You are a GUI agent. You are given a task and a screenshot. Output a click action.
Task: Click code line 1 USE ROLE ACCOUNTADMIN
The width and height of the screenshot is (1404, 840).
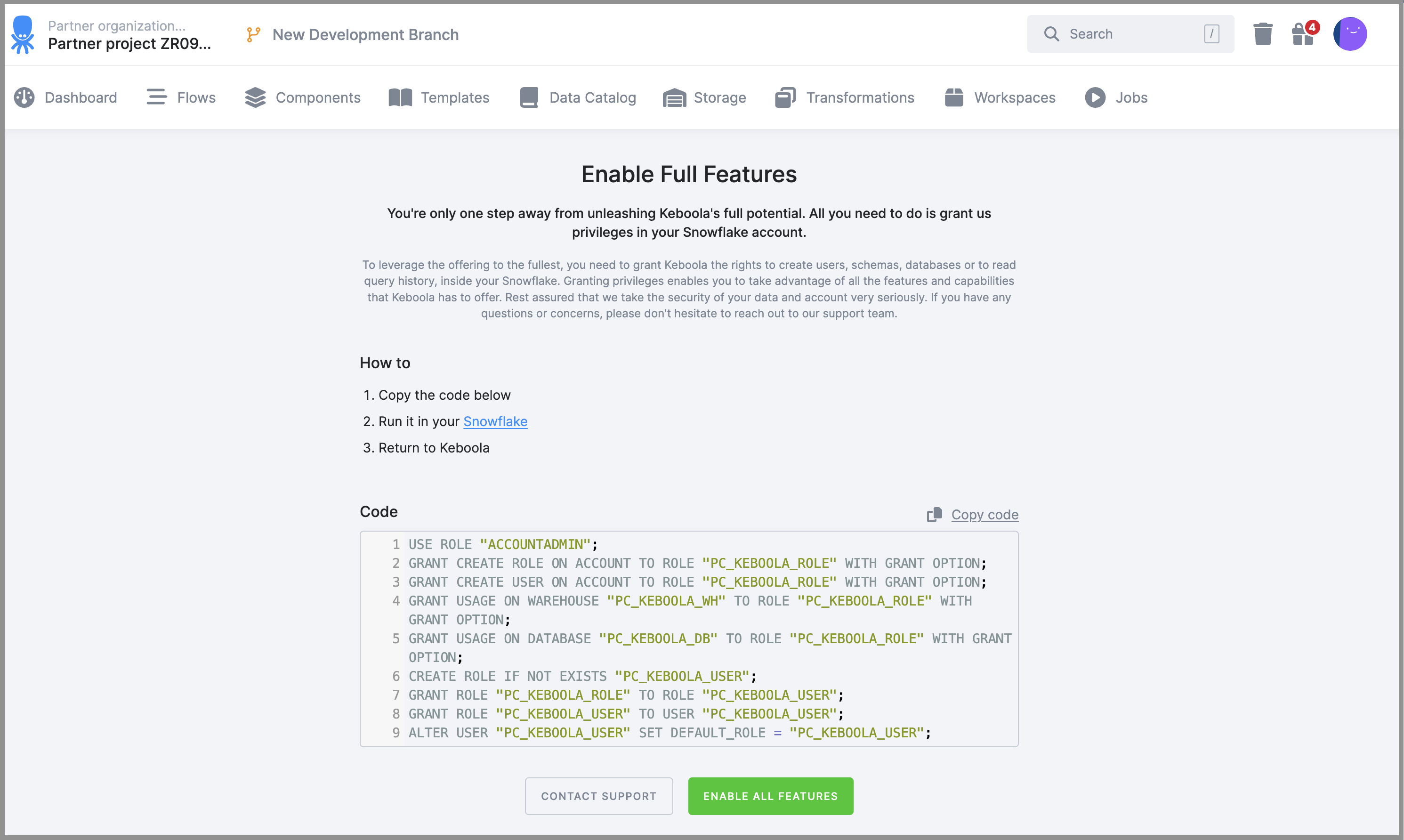pyautogui.click(x=502, y=544)
